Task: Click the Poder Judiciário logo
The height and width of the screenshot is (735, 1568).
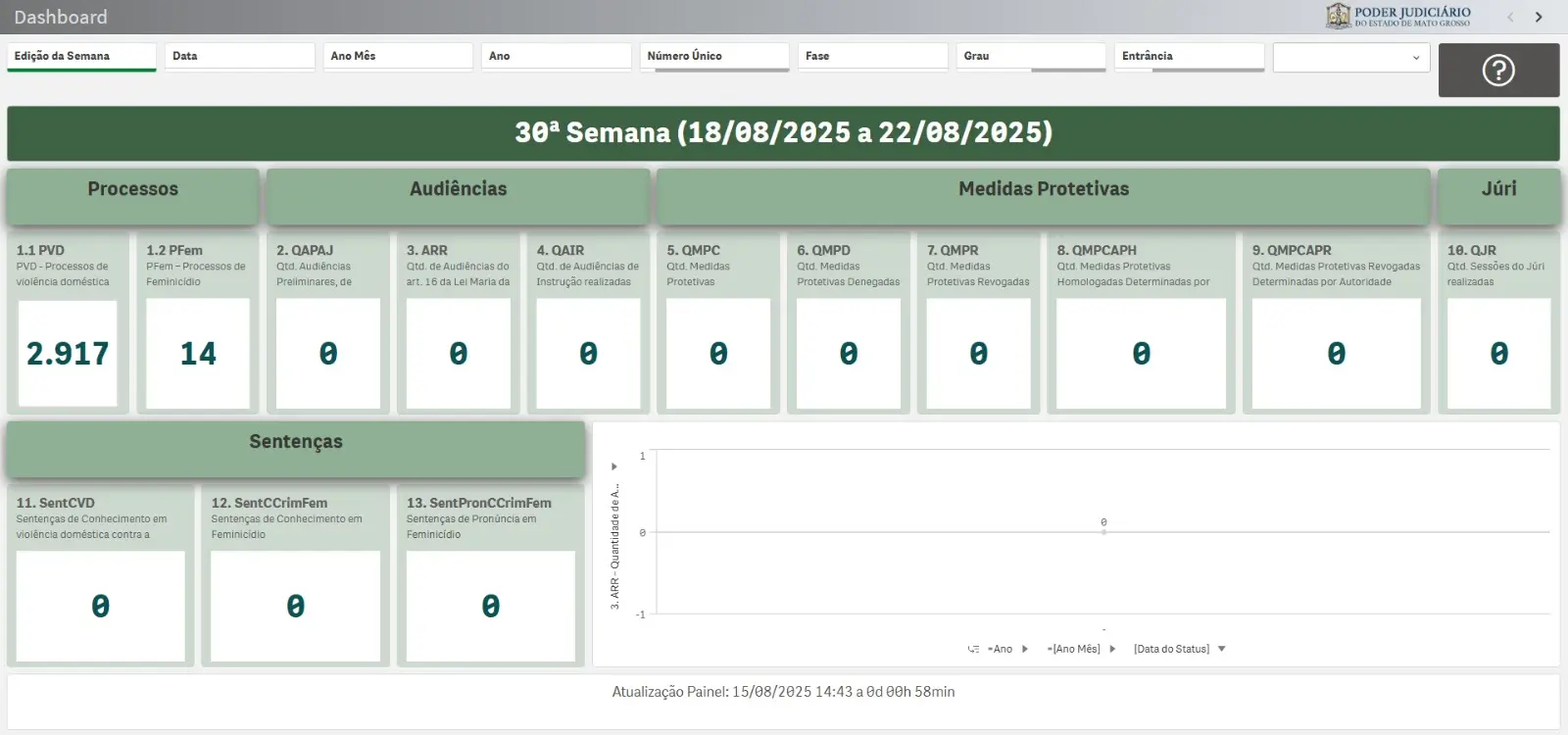Action: 1397,16
